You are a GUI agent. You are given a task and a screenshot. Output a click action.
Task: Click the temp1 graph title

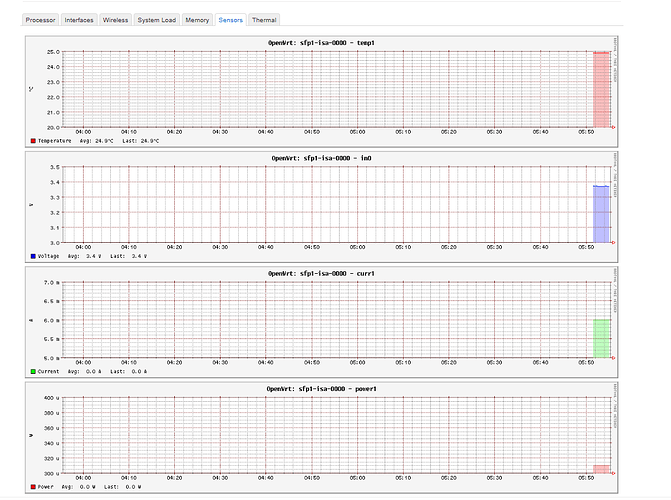tap(327, 42)
